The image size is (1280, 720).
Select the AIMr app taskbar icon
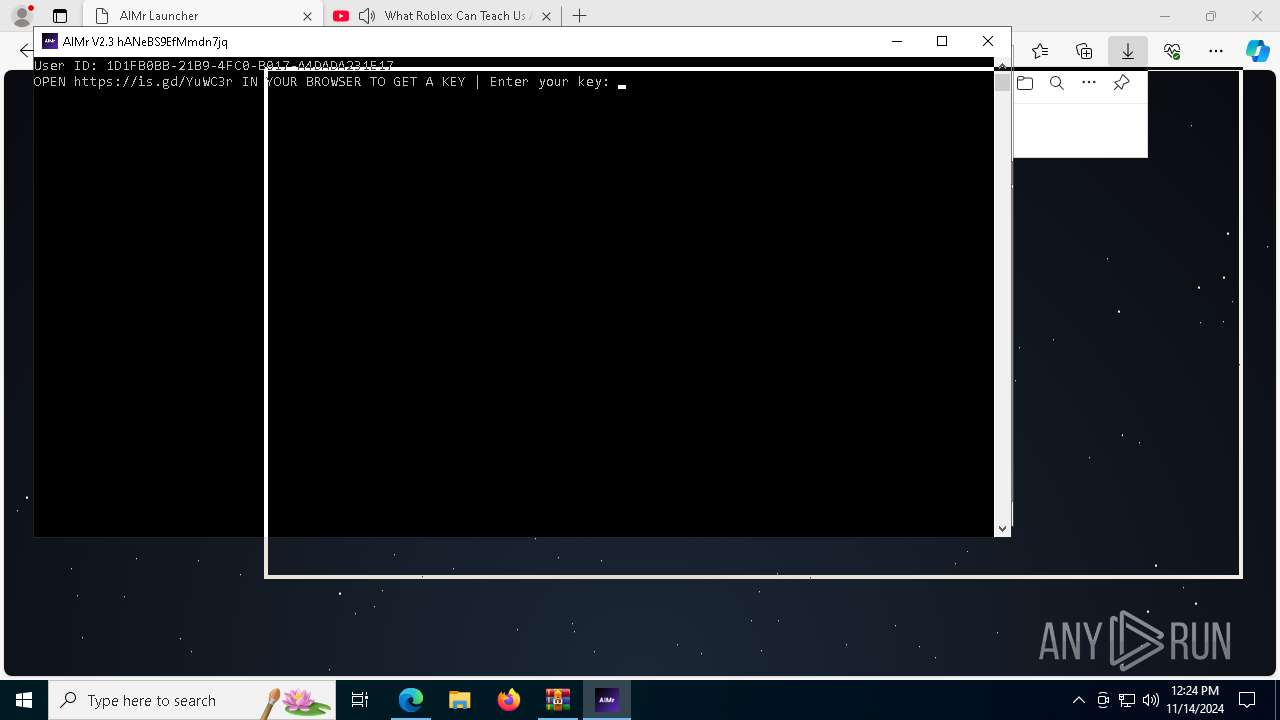[606, 700]
